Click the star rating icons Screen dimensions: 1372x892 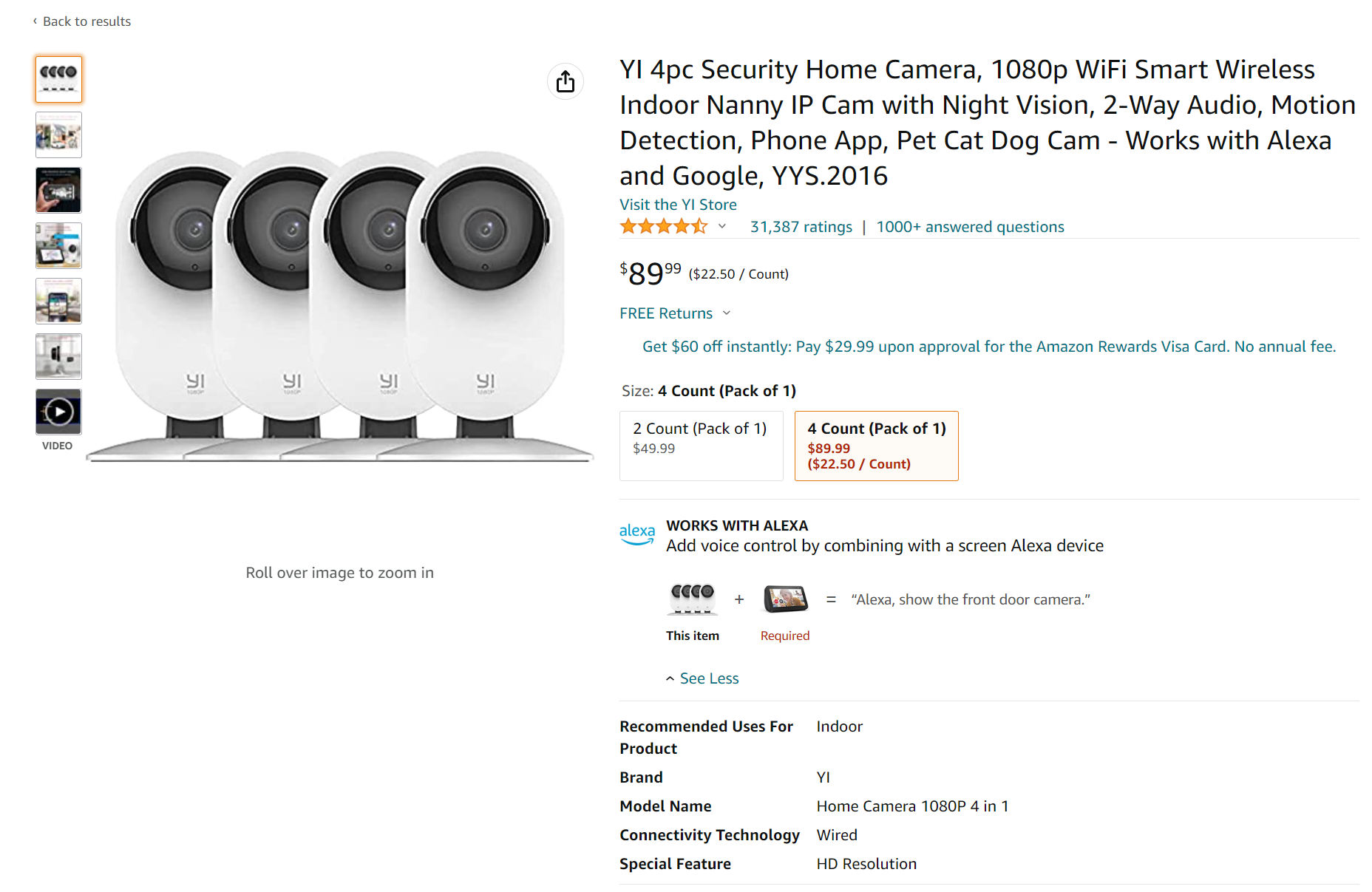[x=663, y=227]
